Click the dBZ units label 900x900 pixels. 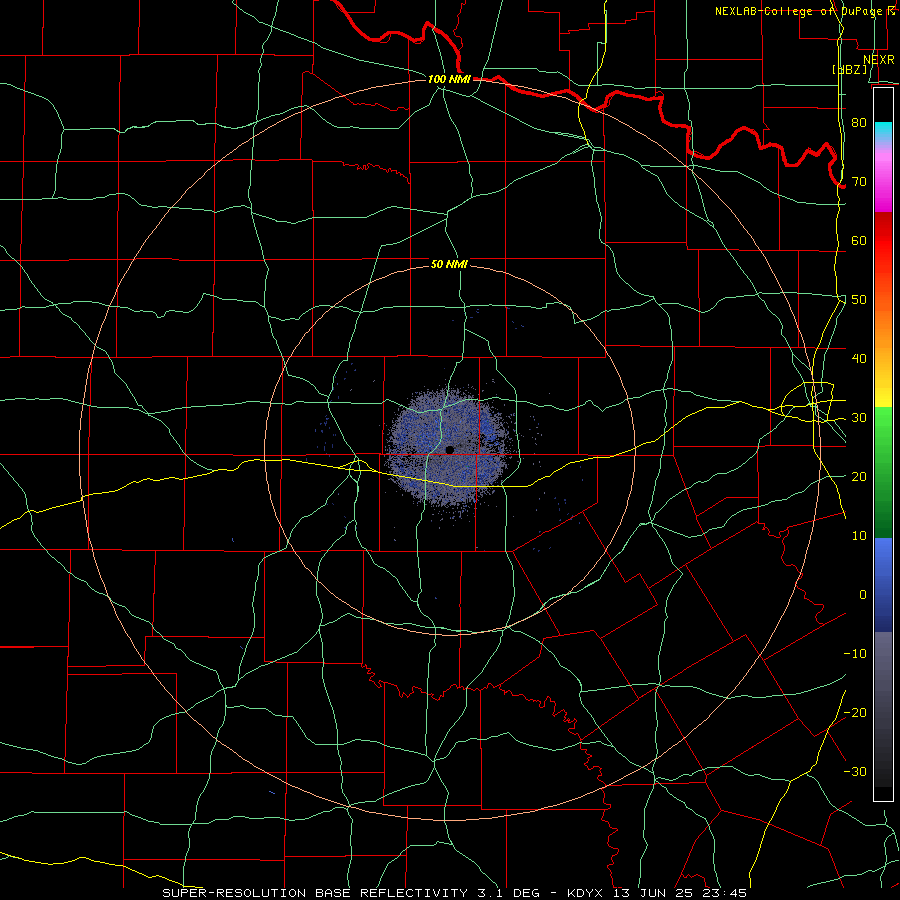(x=850, y=69)
